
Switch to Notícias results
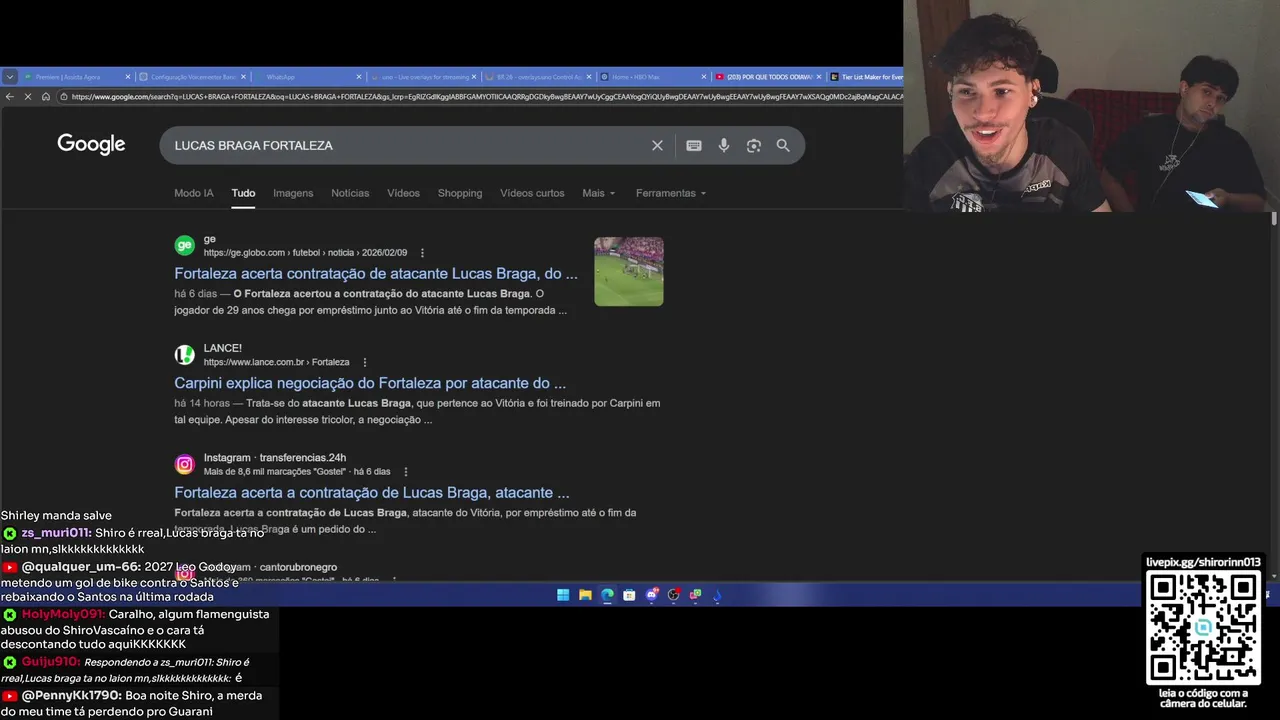click(x=350, y=193)
